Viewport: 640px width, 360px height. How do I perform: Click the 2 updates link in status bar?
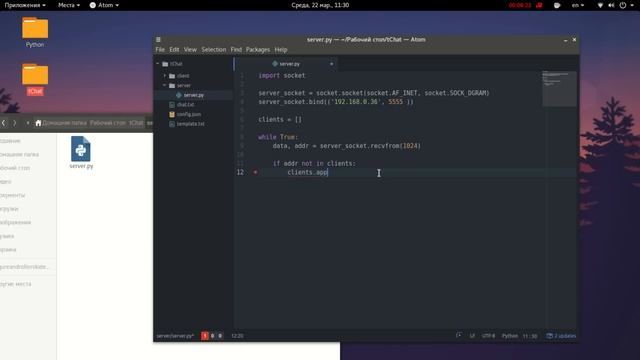click(561, 336)
